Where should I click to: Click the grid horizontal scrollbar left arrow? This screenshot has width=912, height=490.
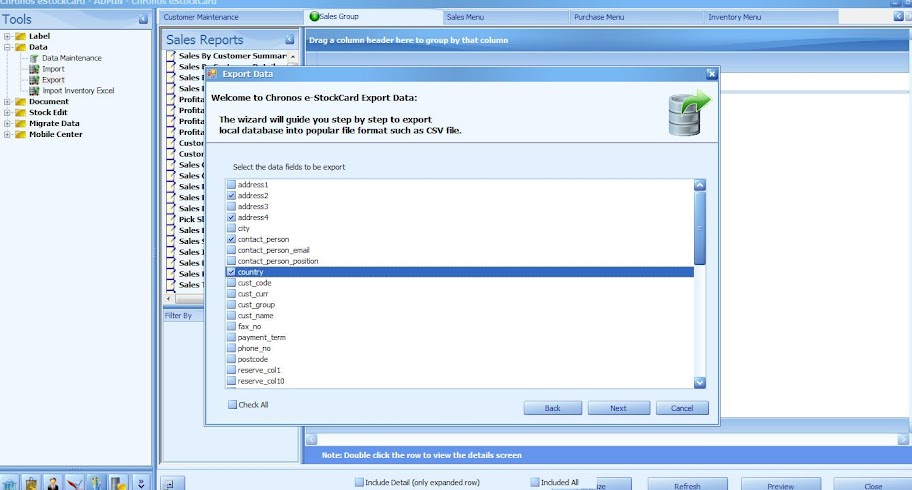[x=312, y=439]
